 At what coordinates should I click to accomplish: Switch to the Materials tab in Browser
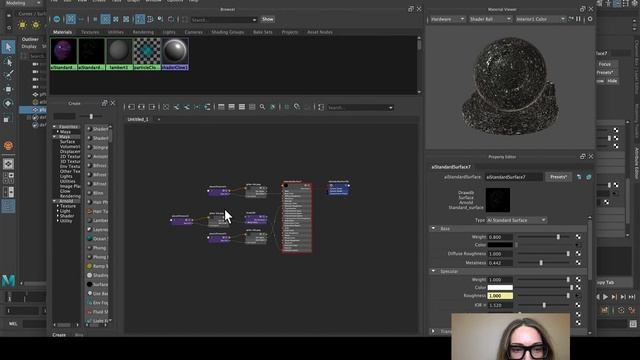coord(62,32)
